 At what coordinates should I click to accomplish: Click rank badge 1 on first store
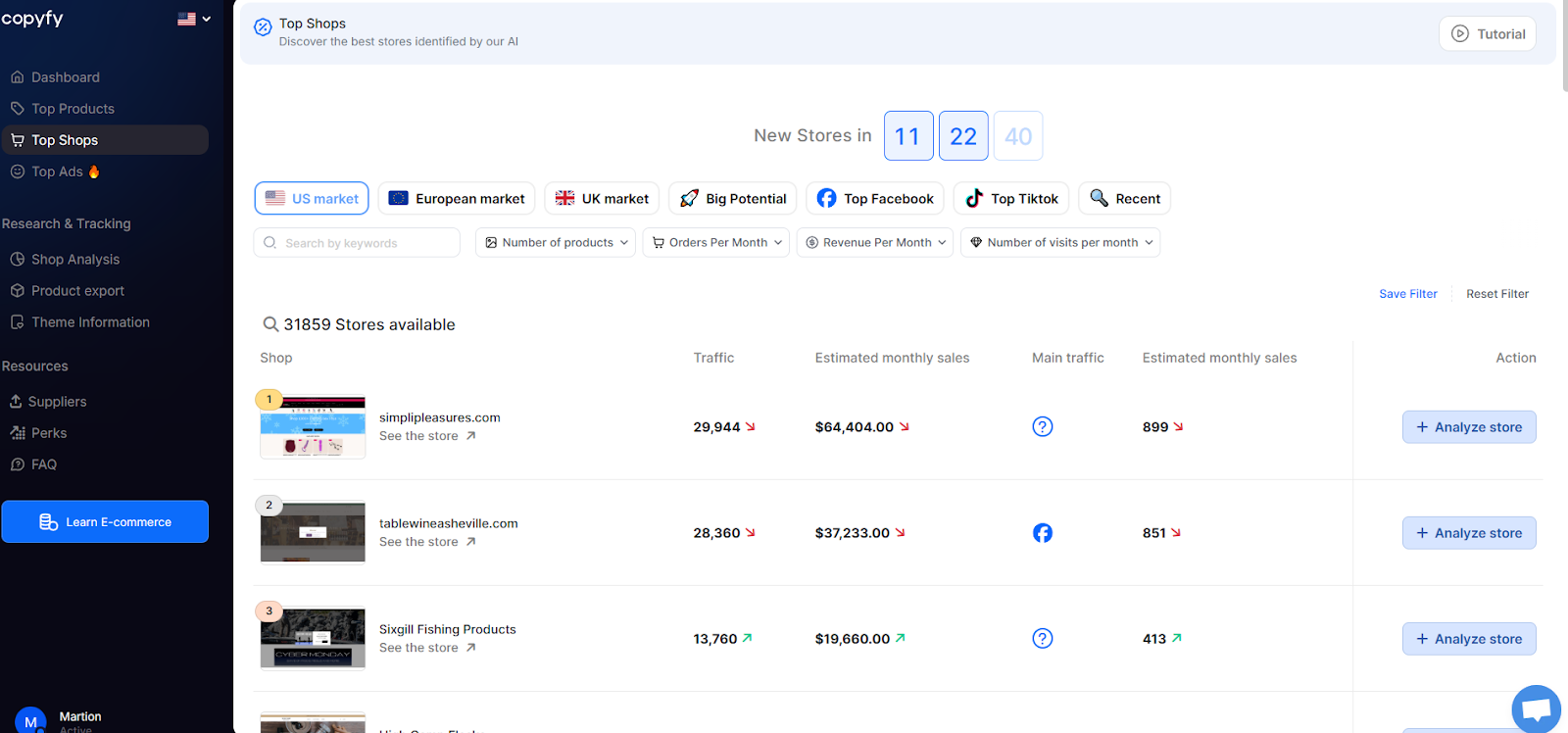coord(269,399)
